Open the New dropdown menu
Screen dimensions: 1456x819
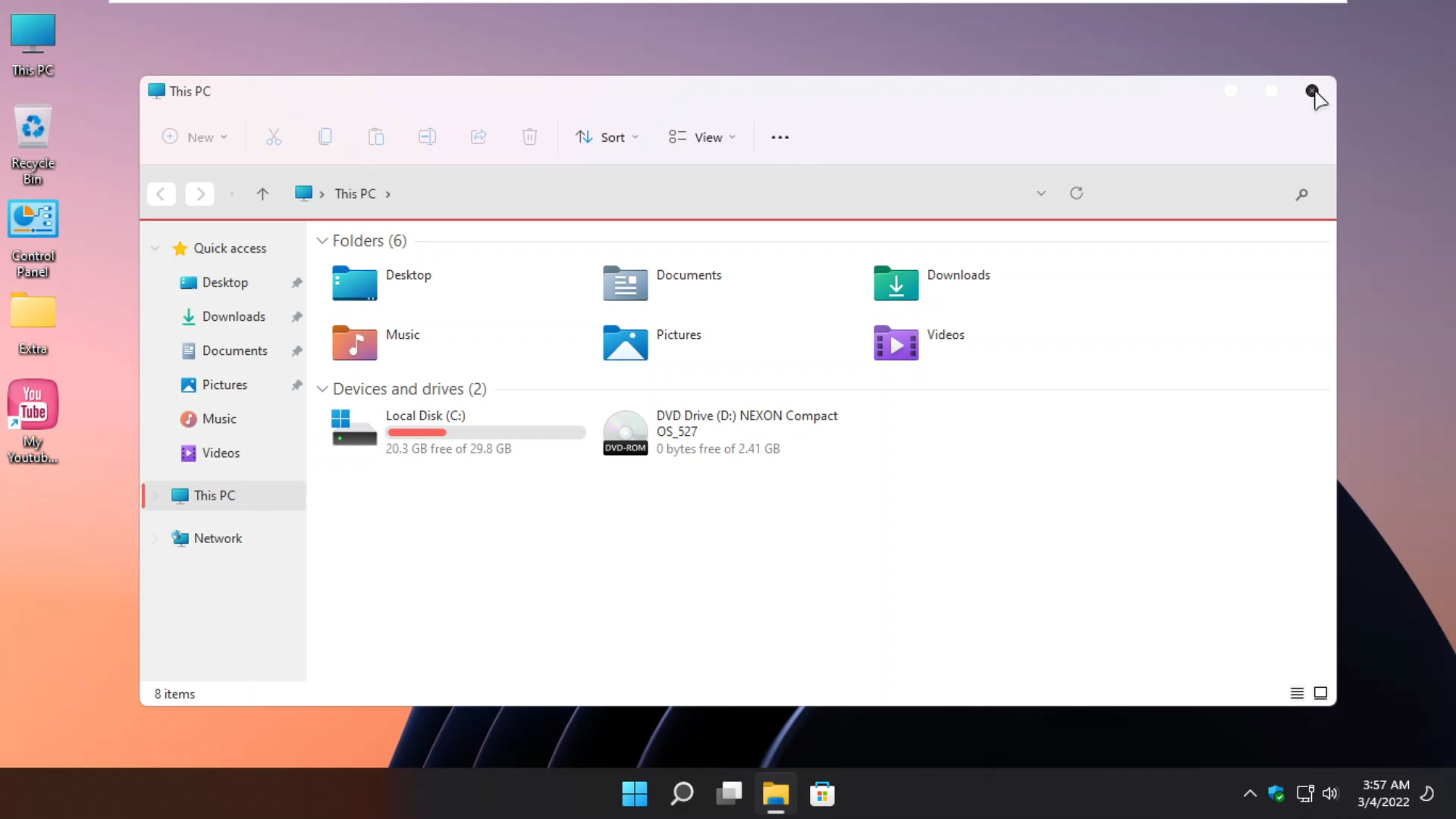click(x=195, y=137)
